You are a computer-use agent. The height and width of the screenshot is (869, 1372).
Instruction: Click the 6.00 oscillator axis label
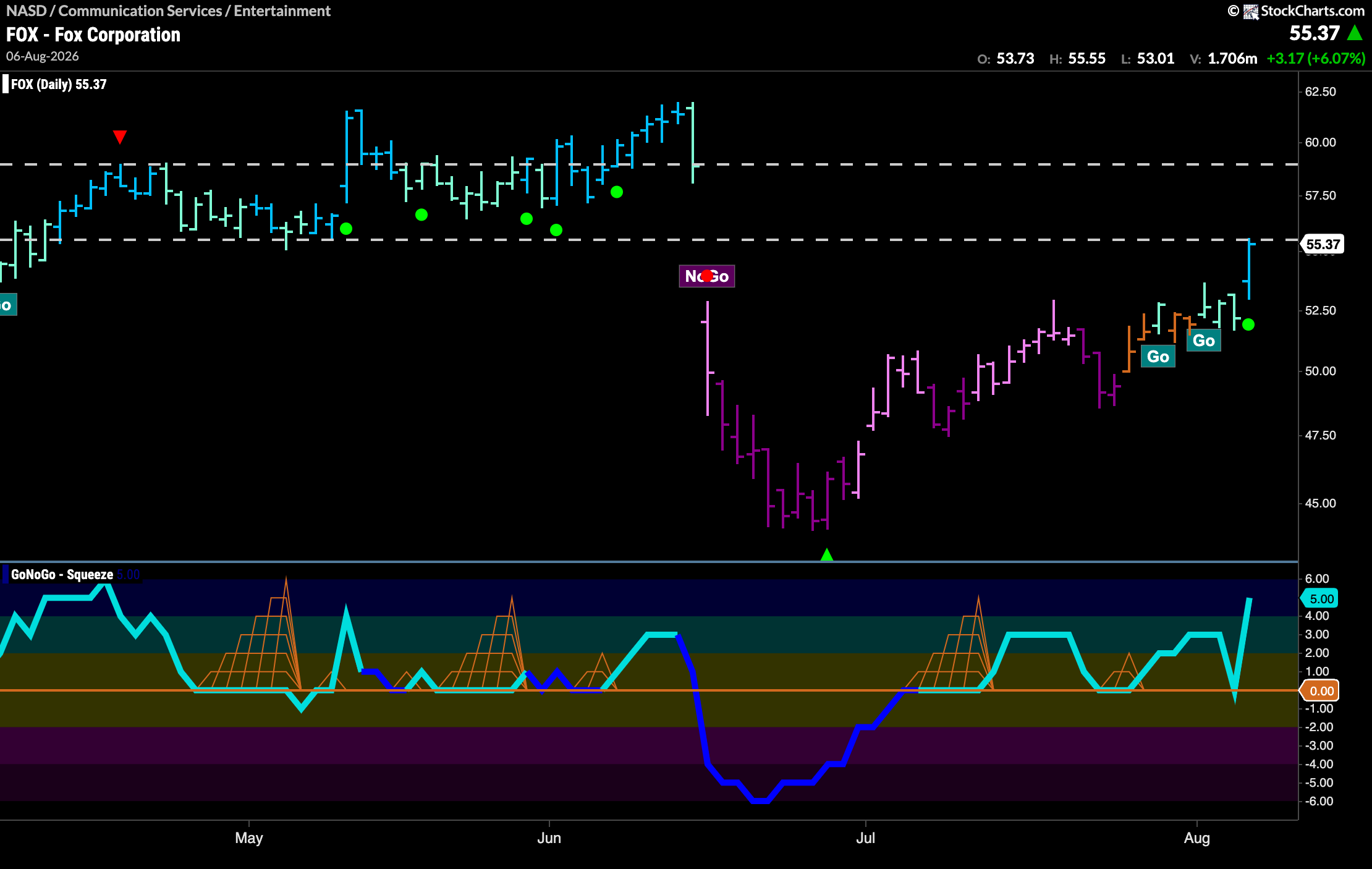coord(1317,579)
